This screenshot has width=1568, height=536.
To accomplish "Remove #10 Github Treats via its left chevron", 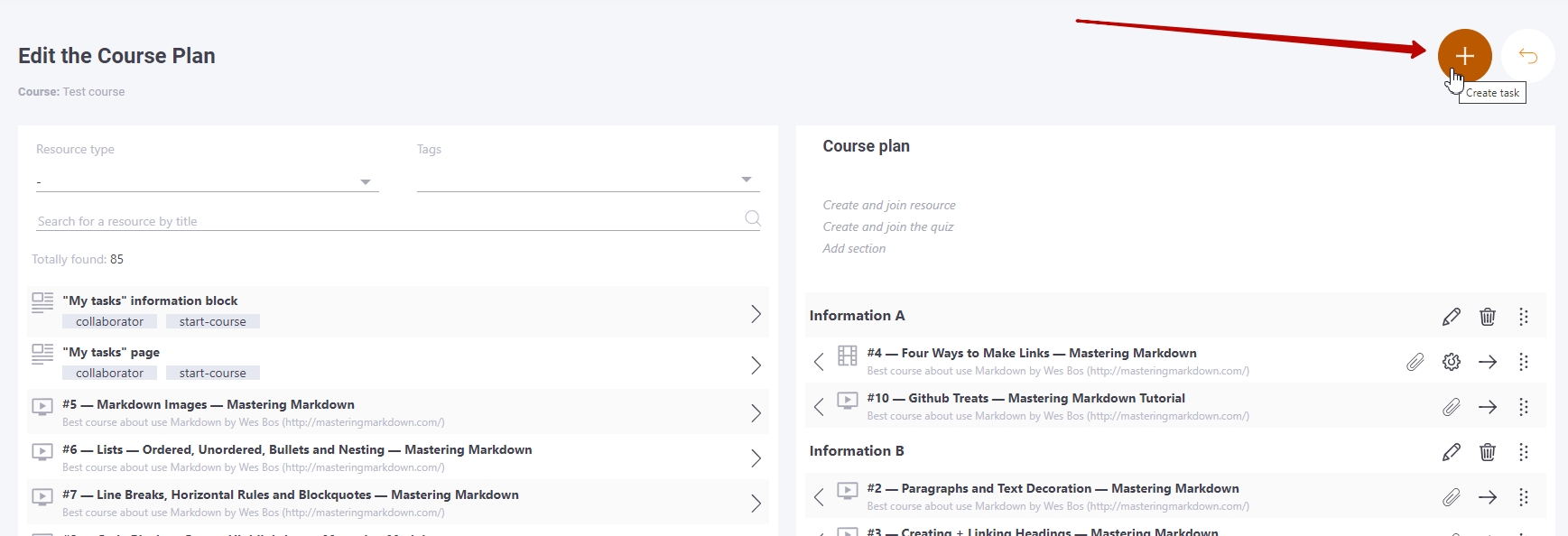I will pos(819,407).
